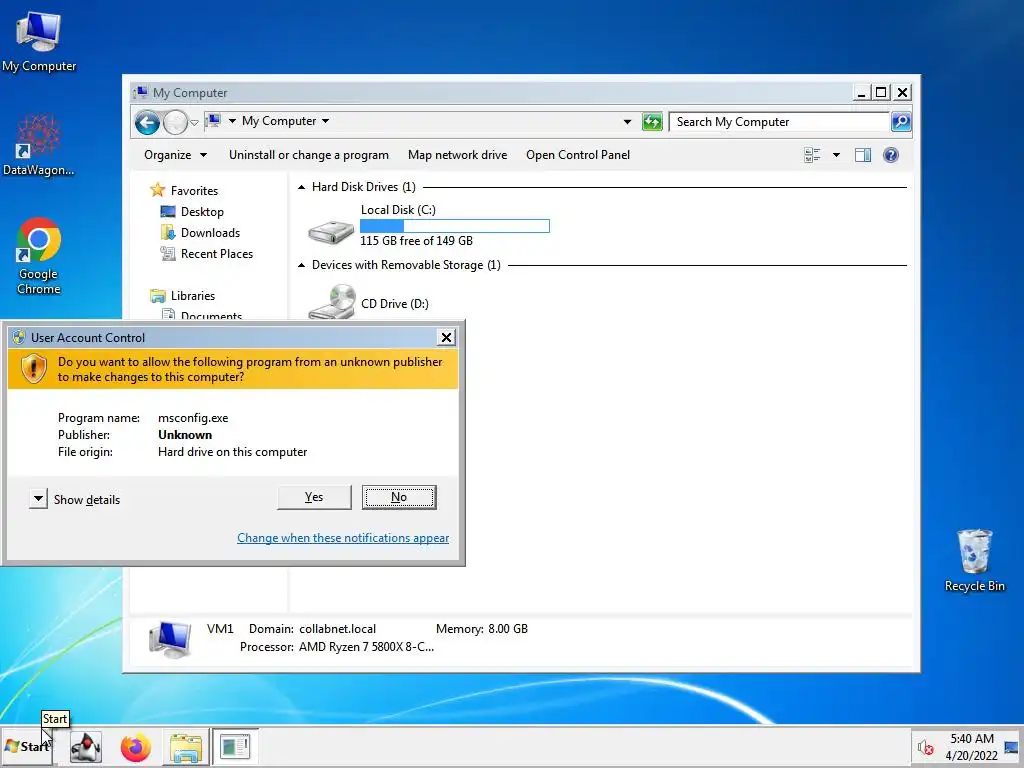The height and width of the screenshot is (768, 1024).
Task: Click Uninstall or change a program
Action: pyautogui.click(x=308, y=155)
